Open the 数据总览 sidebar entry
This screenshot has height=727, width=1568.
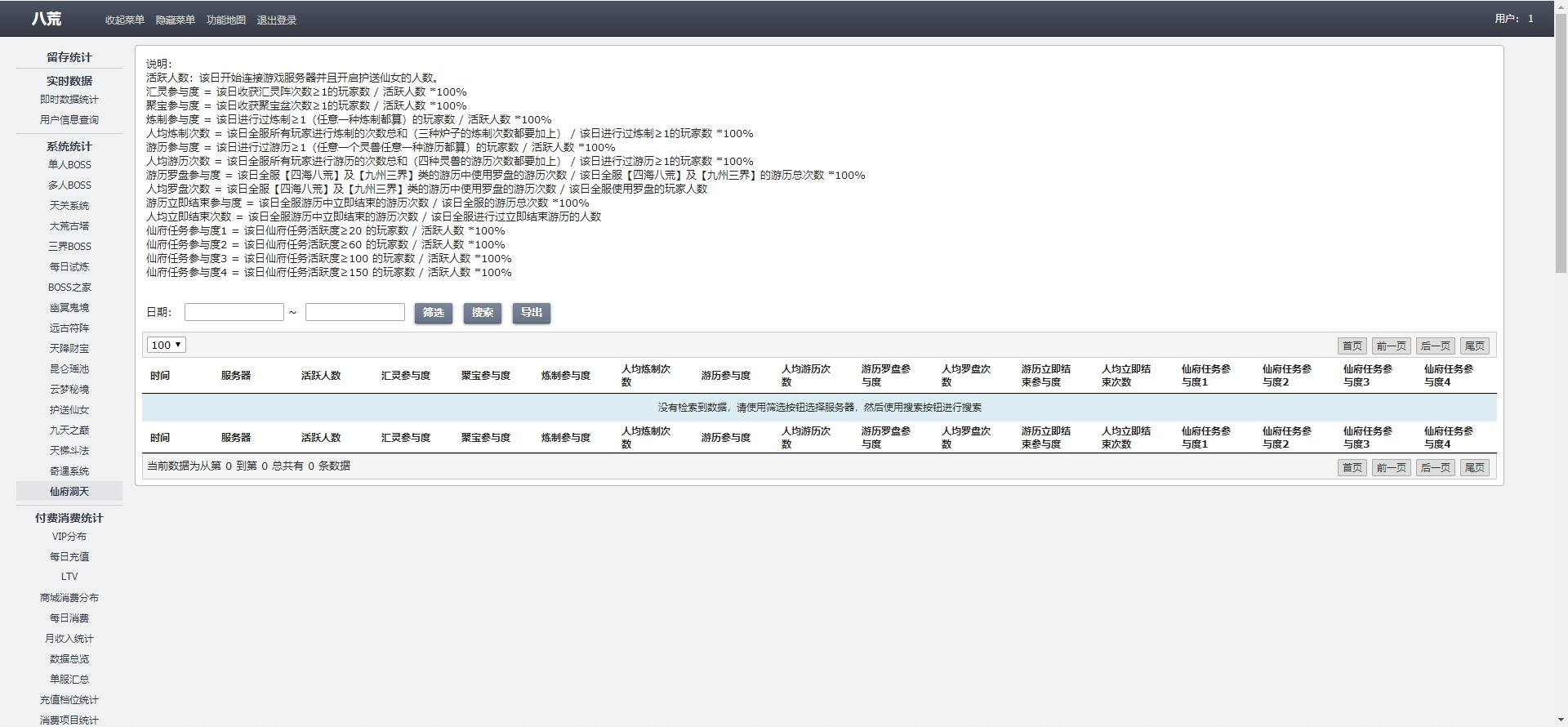tap(69, 659)
